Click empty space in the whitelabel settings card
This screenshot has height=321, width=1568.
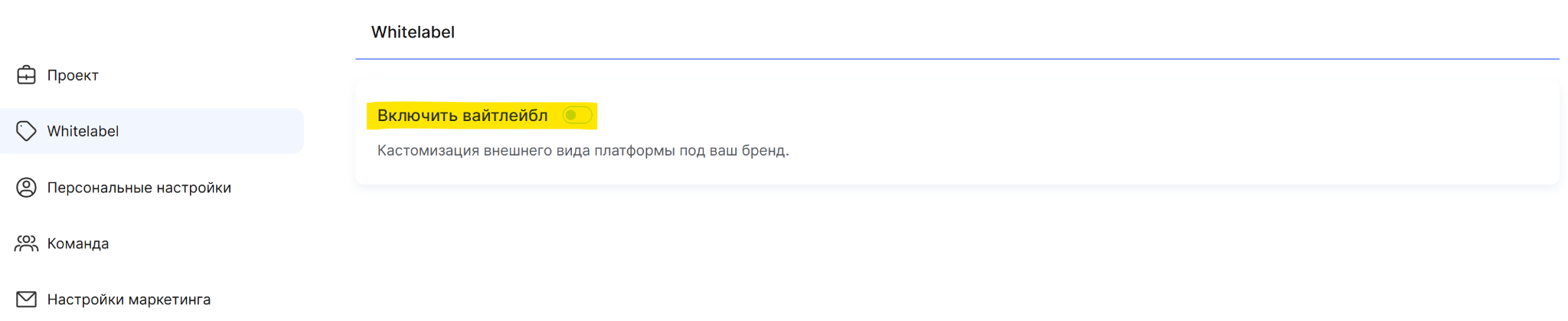click(x=1148, y=130)
